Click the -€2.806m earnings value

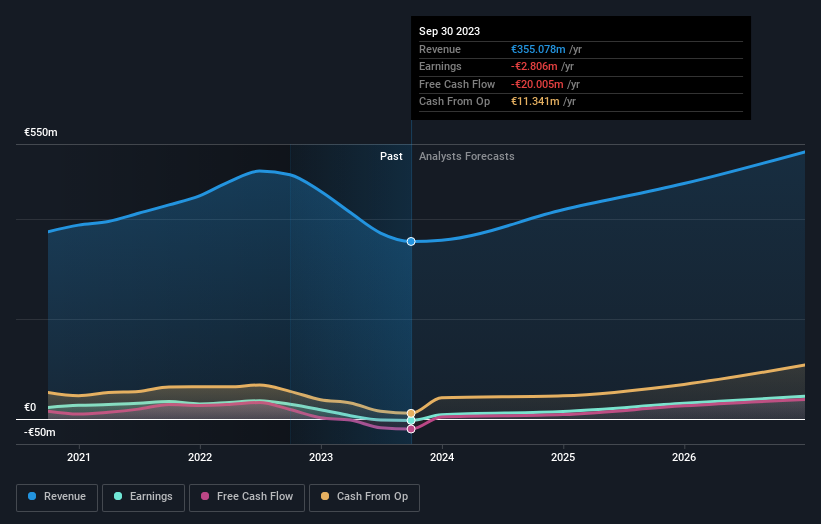pos(534,66)
